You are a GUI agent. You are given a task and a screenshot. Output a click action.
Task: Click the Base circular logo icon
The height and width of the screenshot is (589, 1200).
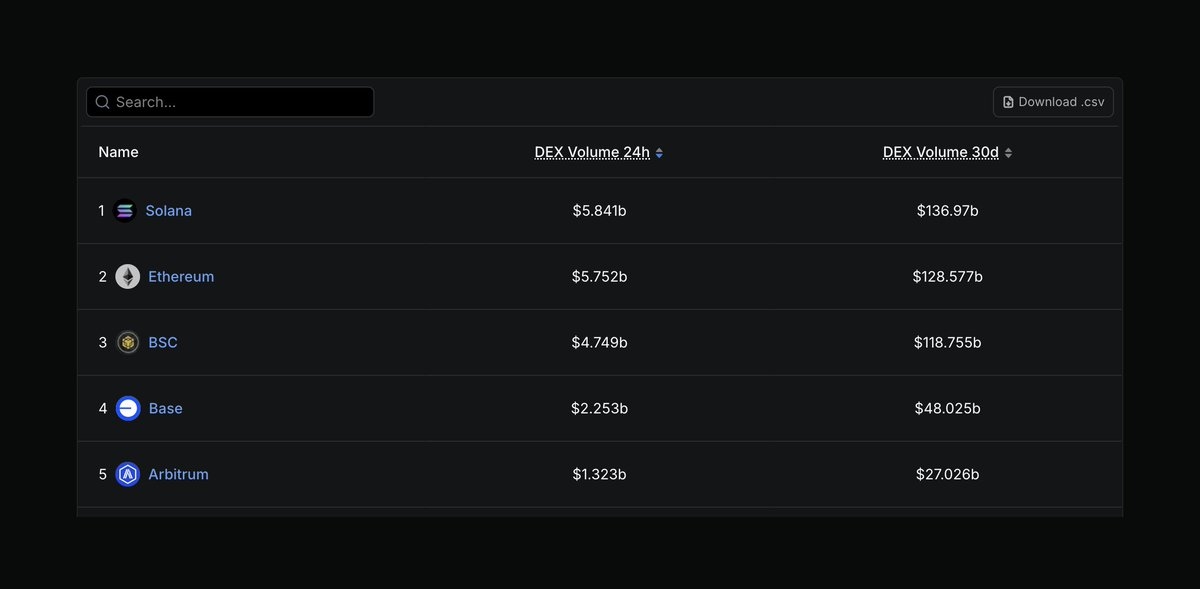(128, 409)
